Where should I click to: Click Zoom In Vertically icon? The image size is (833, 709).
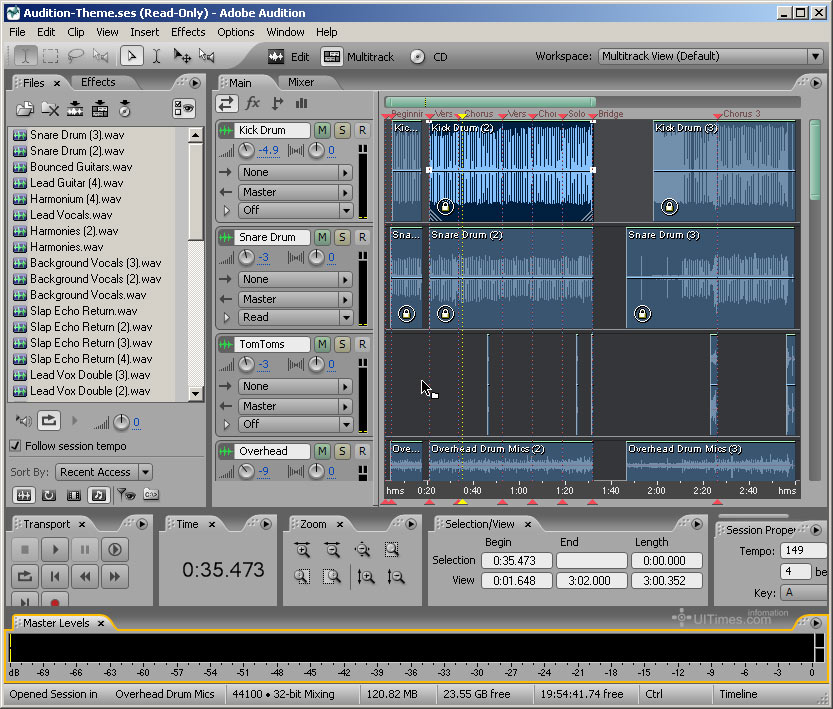pos(366,577)
